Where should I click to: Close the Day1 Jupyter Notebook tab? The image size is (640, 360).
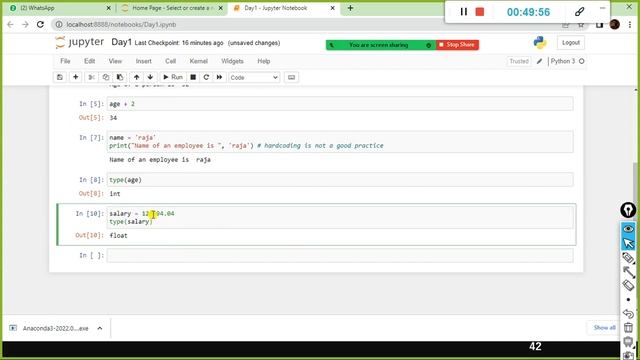coord(332,8)
